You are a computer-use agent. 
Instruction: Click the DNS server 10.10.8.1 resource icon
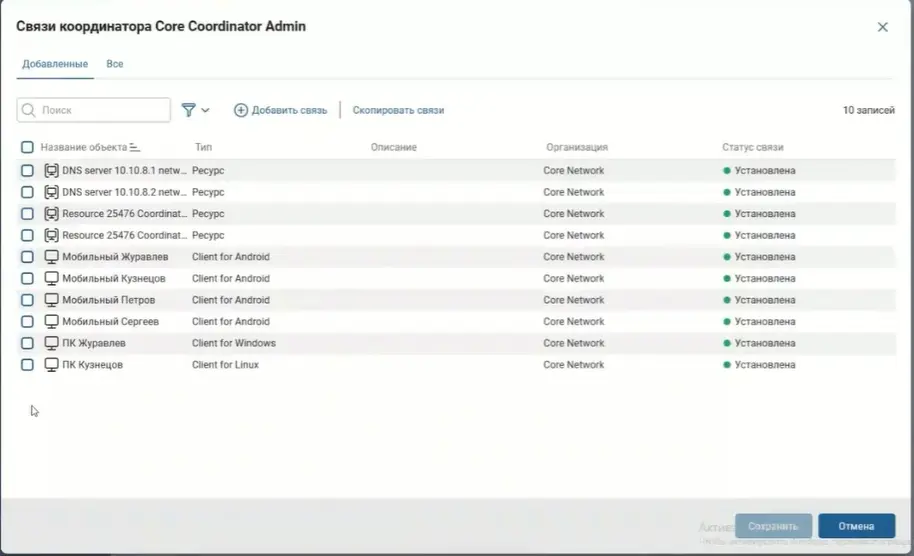pyautogui.click(x=52, y=171)
